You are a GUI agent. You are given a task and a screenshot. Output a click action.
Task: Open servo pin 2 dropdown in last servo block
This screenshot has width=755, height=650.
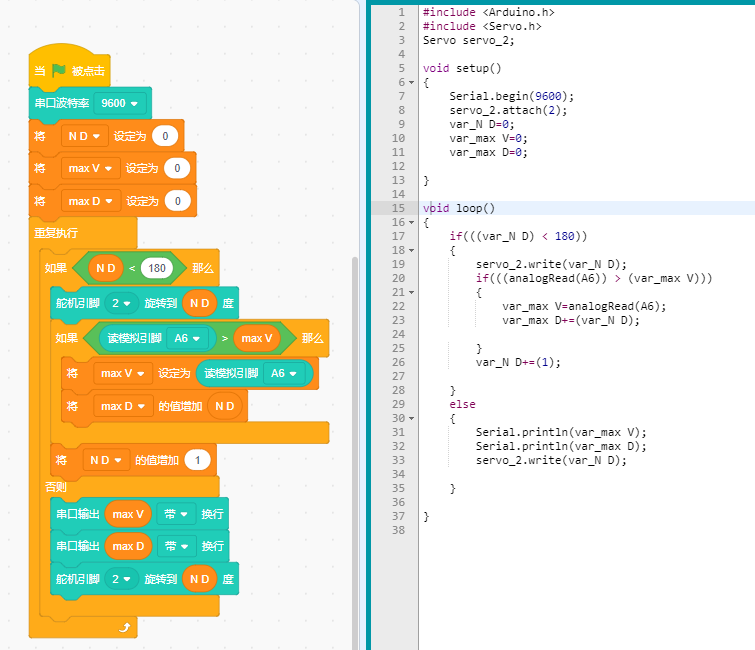[x=121, y=579]
